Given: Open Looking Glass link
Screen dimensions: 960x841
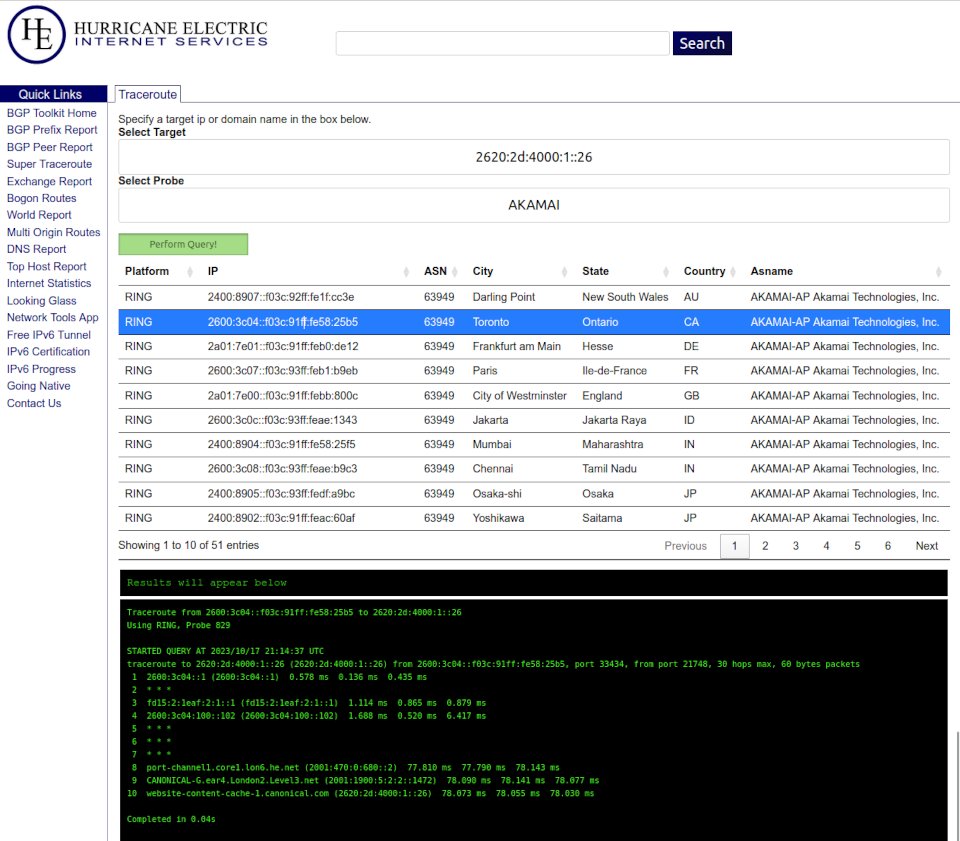Looking at the screenshot, I should (x=42, y=301).
